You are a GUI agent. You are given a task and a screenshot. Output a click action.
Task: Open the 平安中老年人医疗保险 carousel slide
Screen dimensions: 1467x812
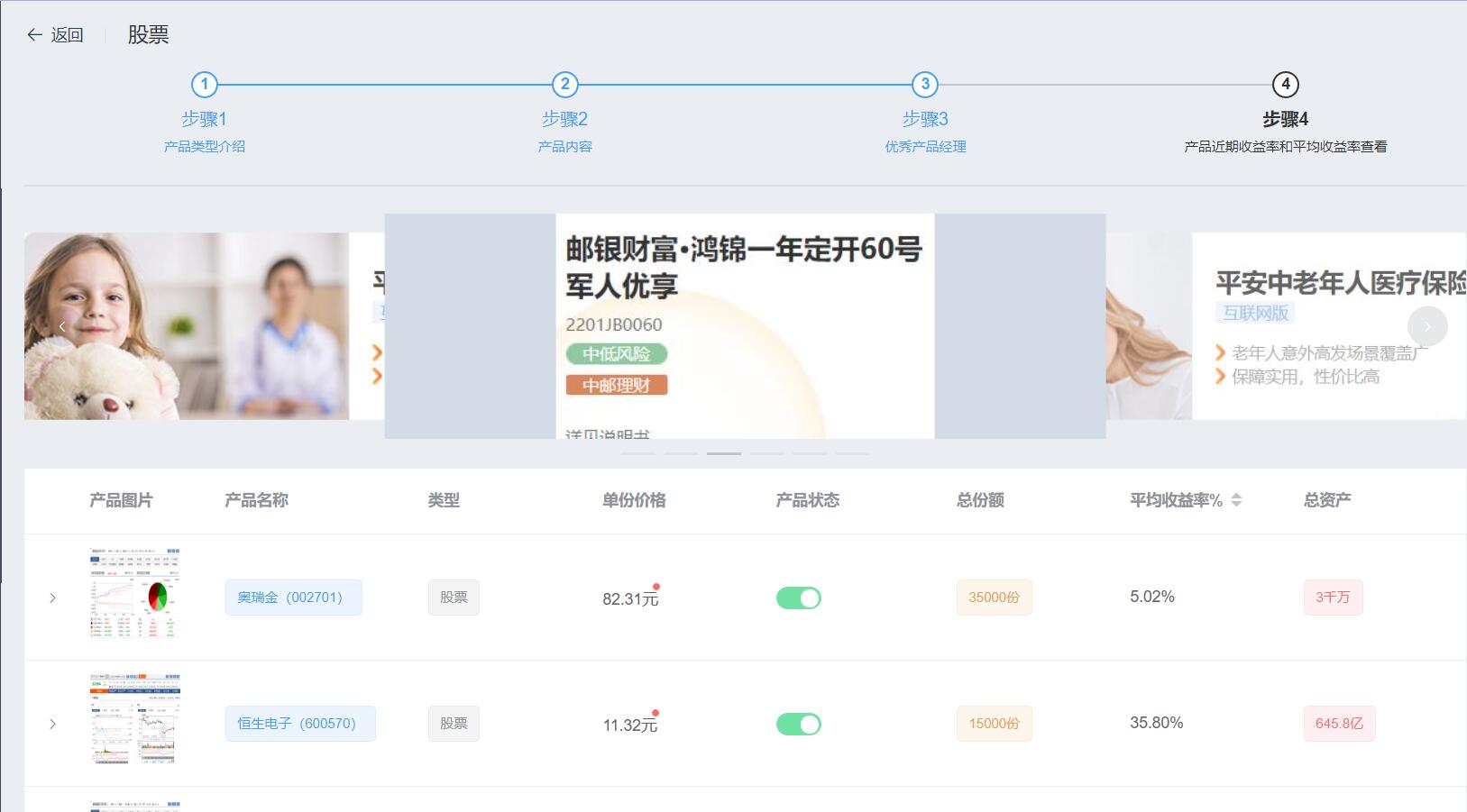(1287, 326)
